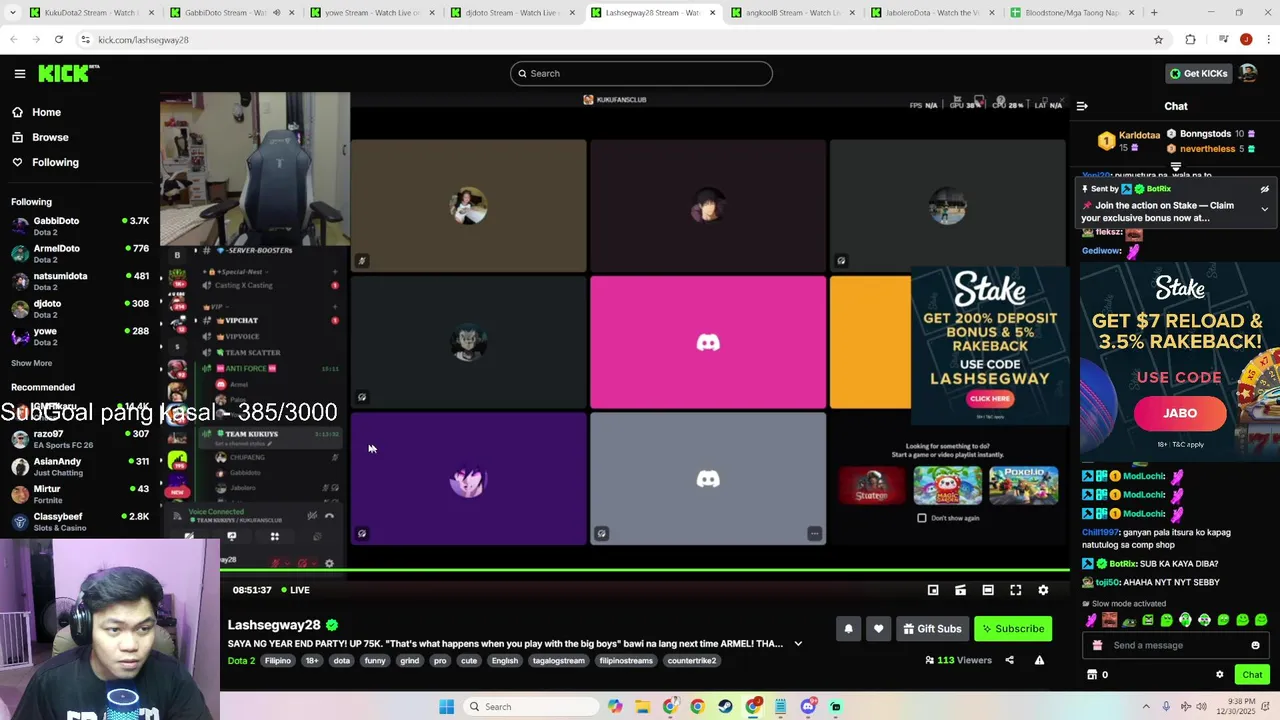Screen dimensions: 1280x720
Task: Open the video player settings gear
Action: pyautogui.click(x=1043, y=590)
